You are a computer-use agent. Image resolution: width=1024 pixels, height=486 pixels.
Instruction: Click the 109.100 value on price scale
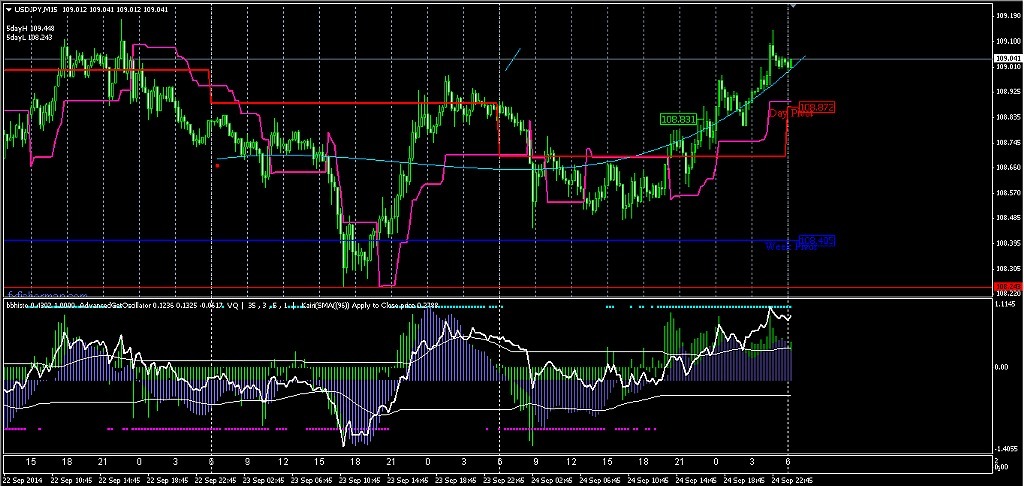coord(1008,41)
